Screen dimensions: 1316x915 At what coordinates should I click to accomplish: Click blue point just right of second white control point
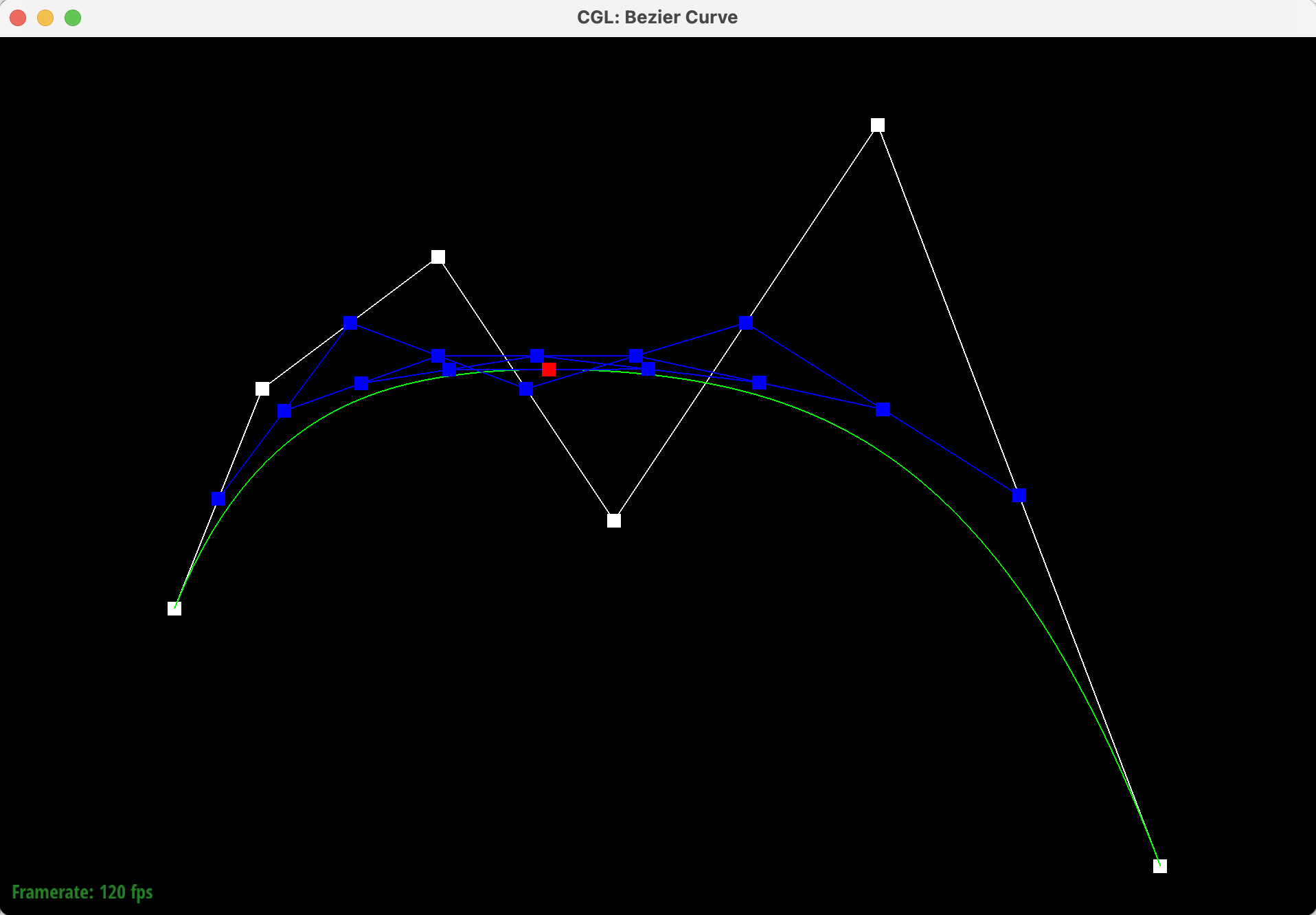[284, 411]
